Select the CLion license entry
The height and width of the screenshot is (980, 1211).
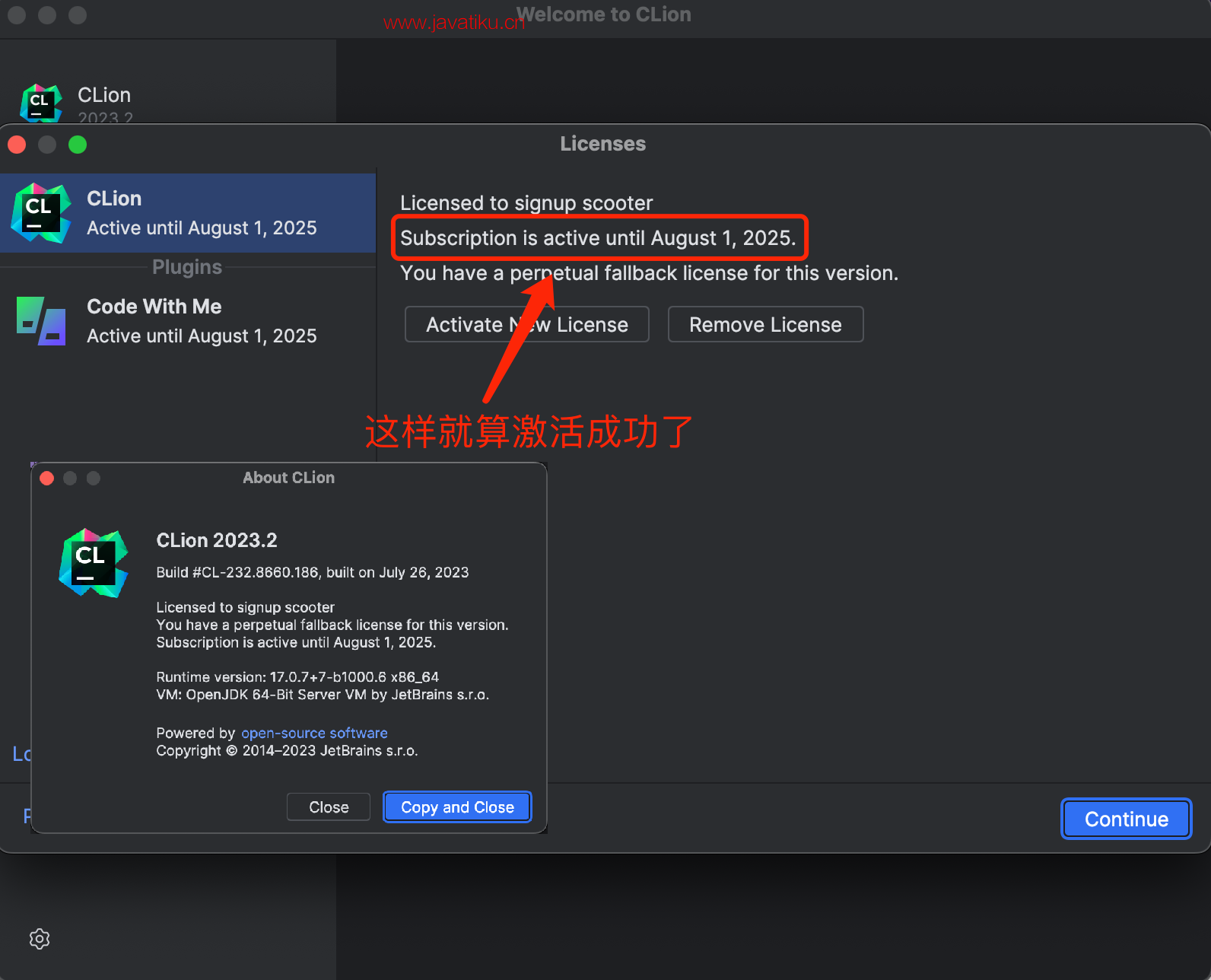[201, 213]
